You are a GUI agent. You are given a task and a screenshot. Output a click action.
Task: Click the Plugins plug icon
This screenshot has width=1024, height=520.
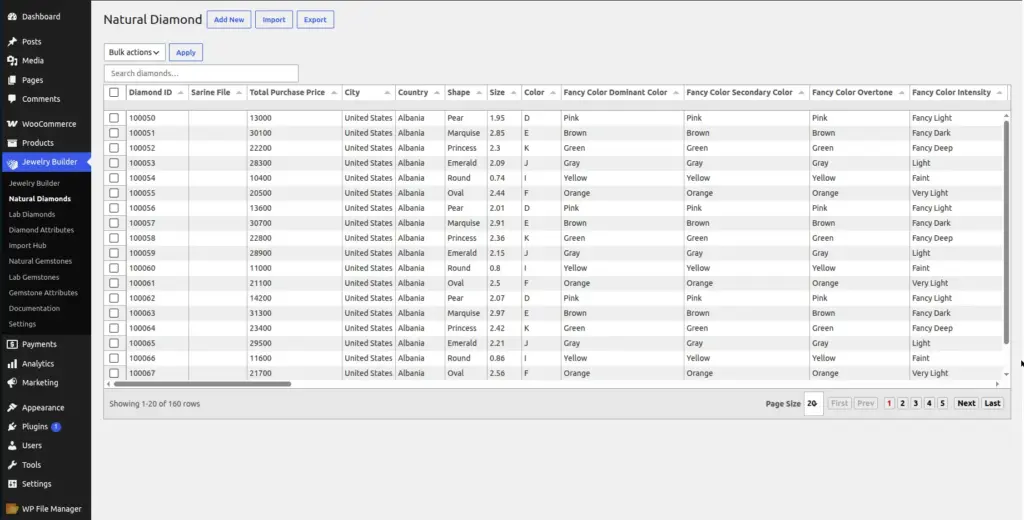[12, 427]
